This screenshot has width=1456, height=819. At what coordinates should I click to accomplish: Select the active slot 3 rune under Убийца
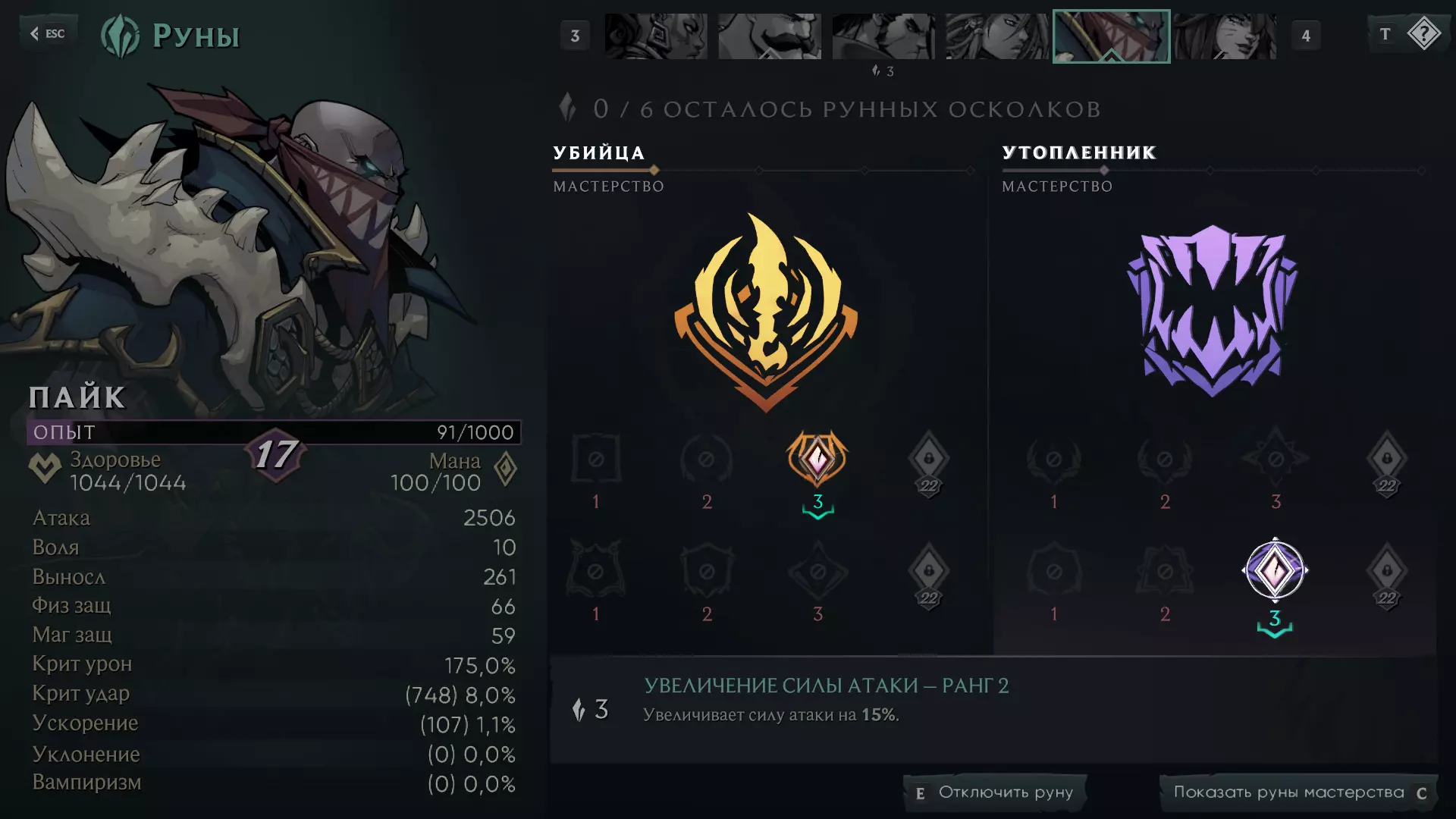(x=817, y=459)
